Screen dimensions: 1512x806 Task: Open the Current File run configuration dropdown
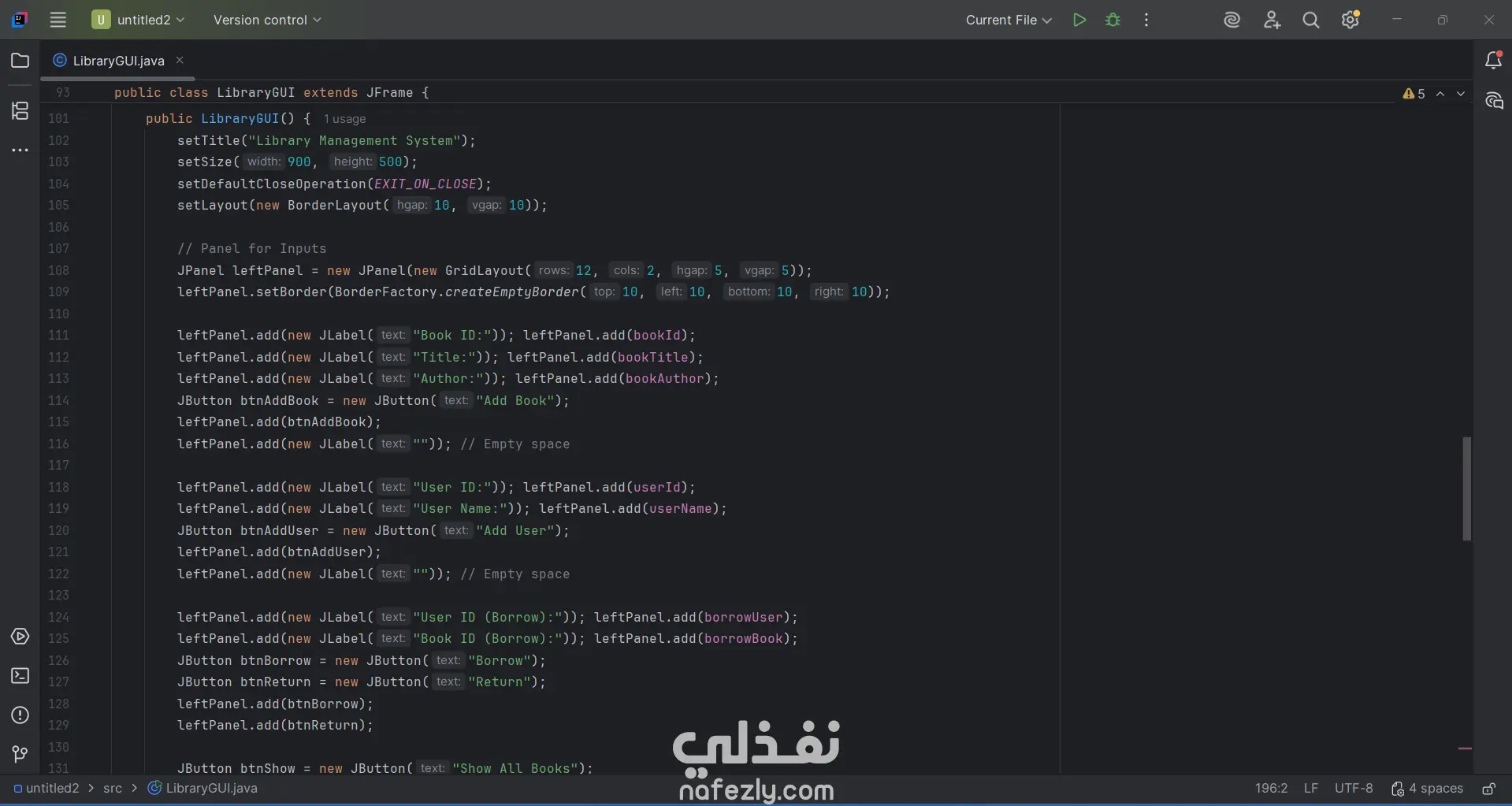click(1009, 20)
